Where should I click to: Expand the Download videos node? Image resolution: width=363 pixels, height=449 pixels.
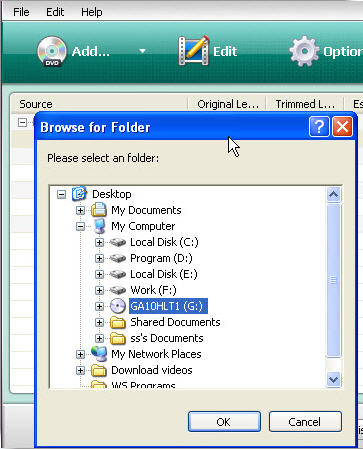click(x=80, y=370)
